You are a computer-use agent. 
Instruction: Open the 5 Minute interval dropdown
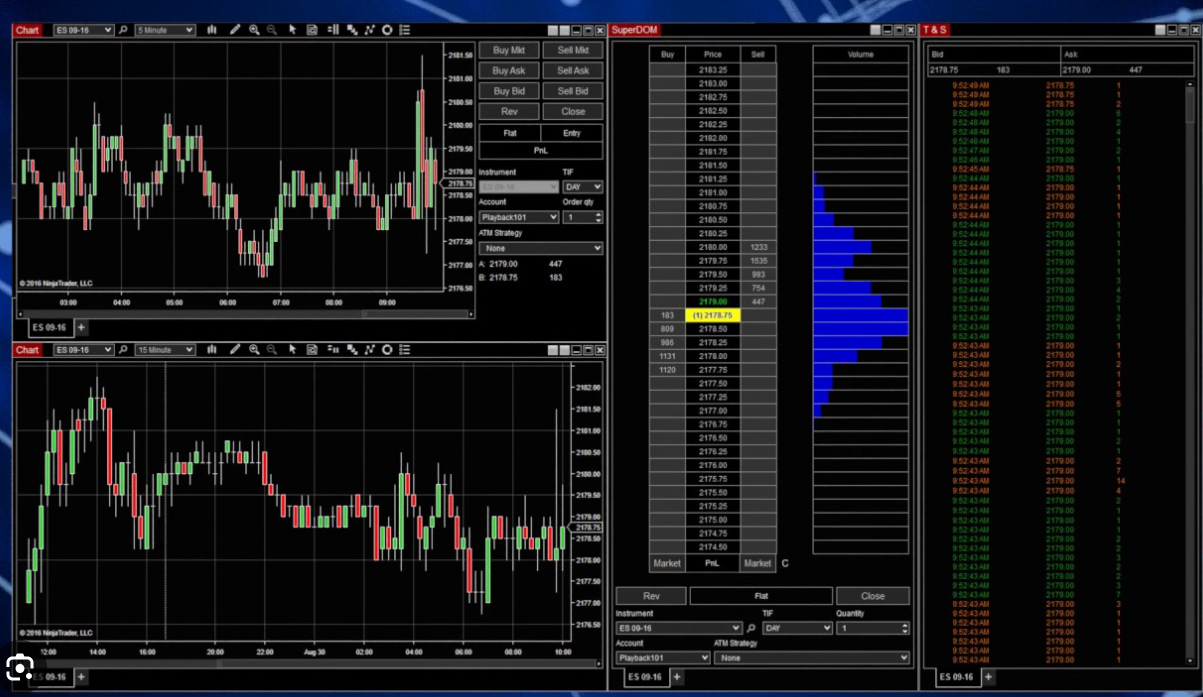[165, 30]
